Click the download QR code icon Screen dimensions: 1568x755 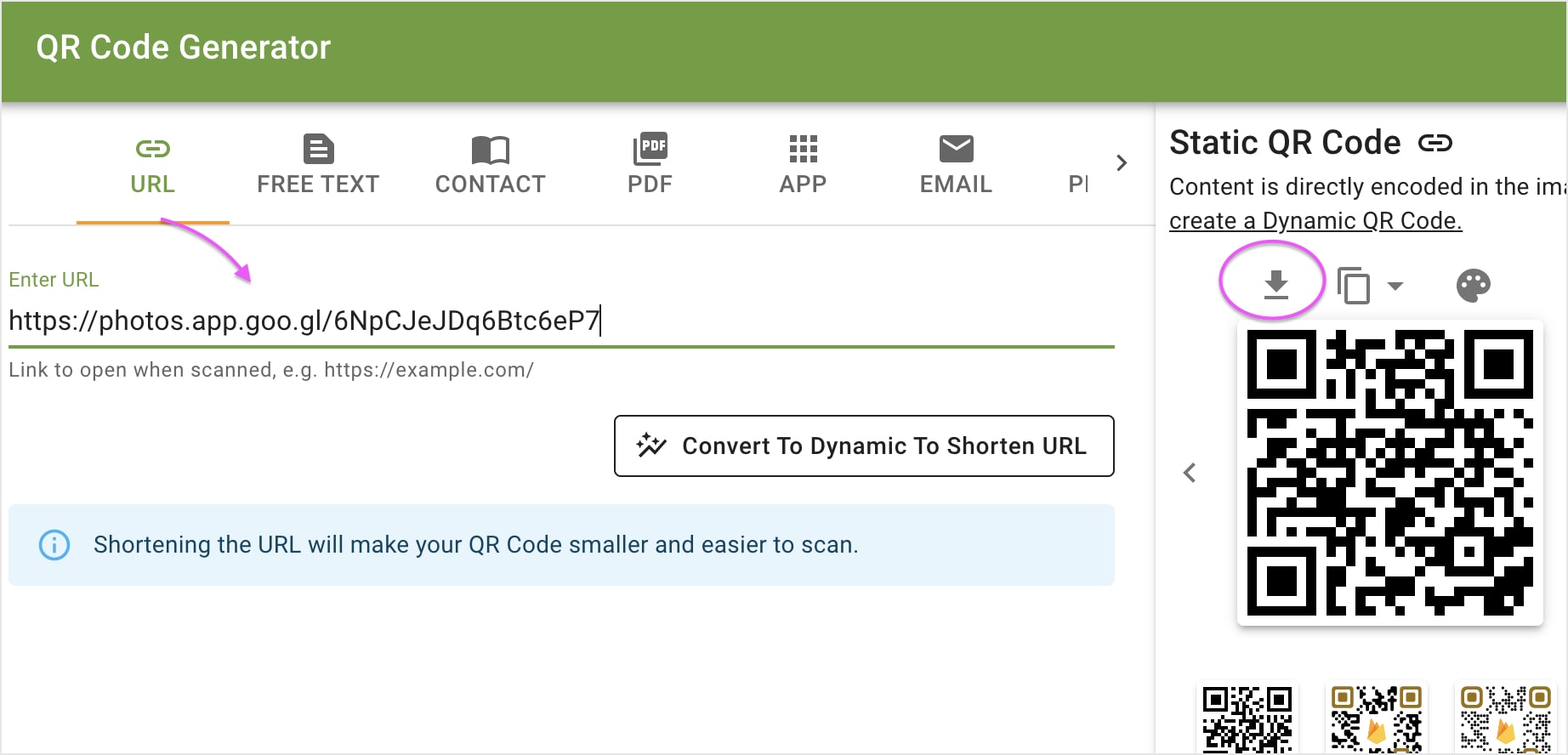[x=1275, y=284]
